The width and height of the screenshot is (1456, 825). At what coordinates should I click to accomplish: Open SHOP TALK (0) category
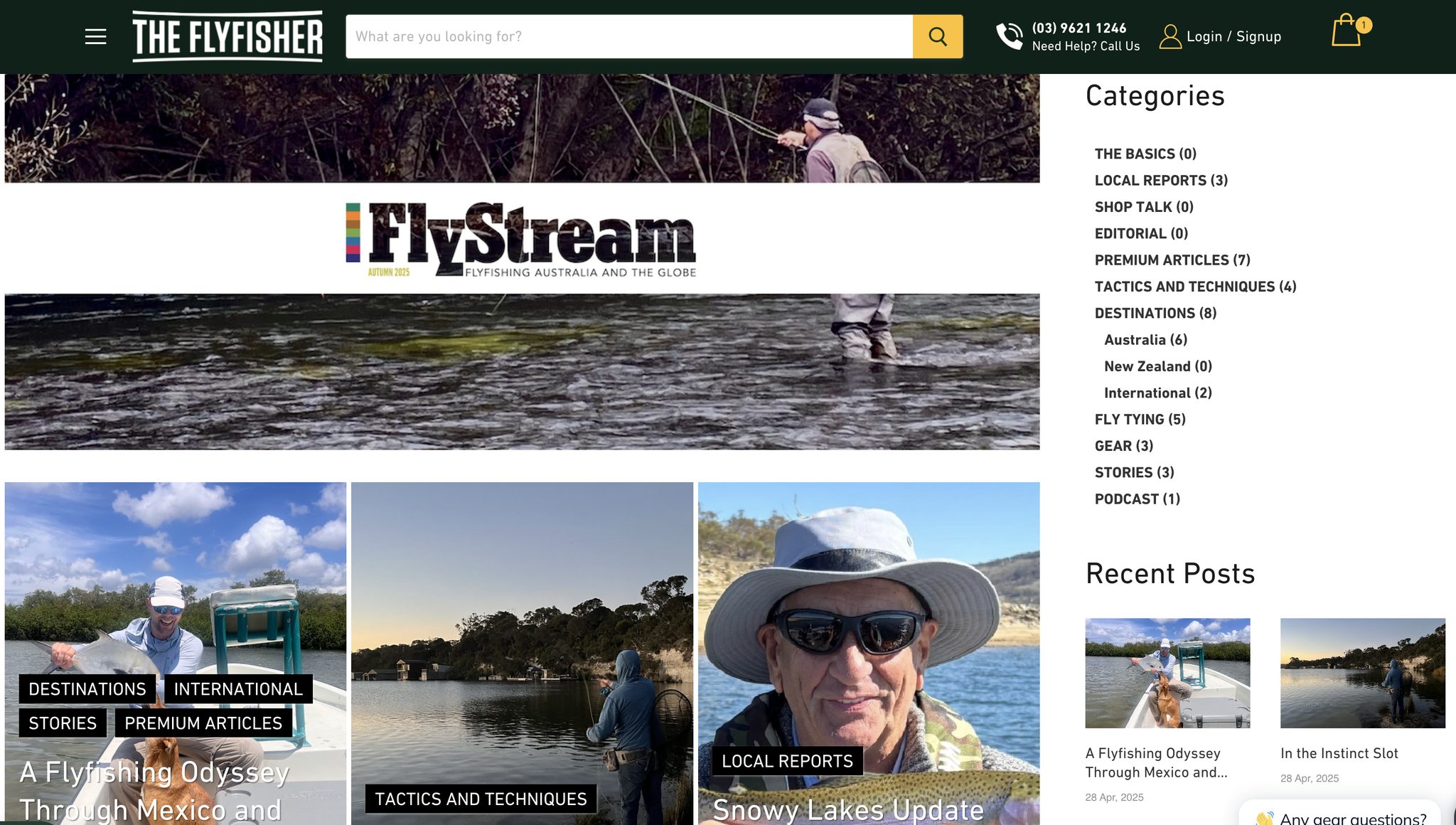point(1144,207)
